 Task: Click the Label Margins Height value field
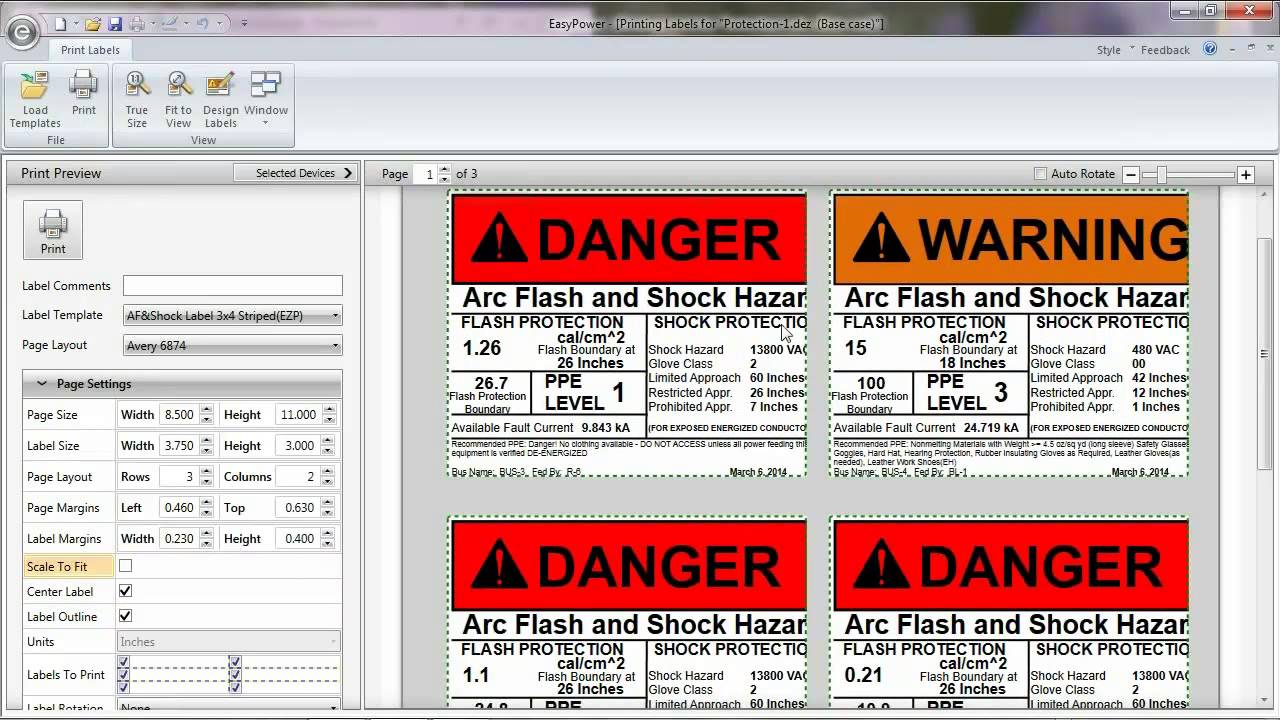click(x=297, y=539)
